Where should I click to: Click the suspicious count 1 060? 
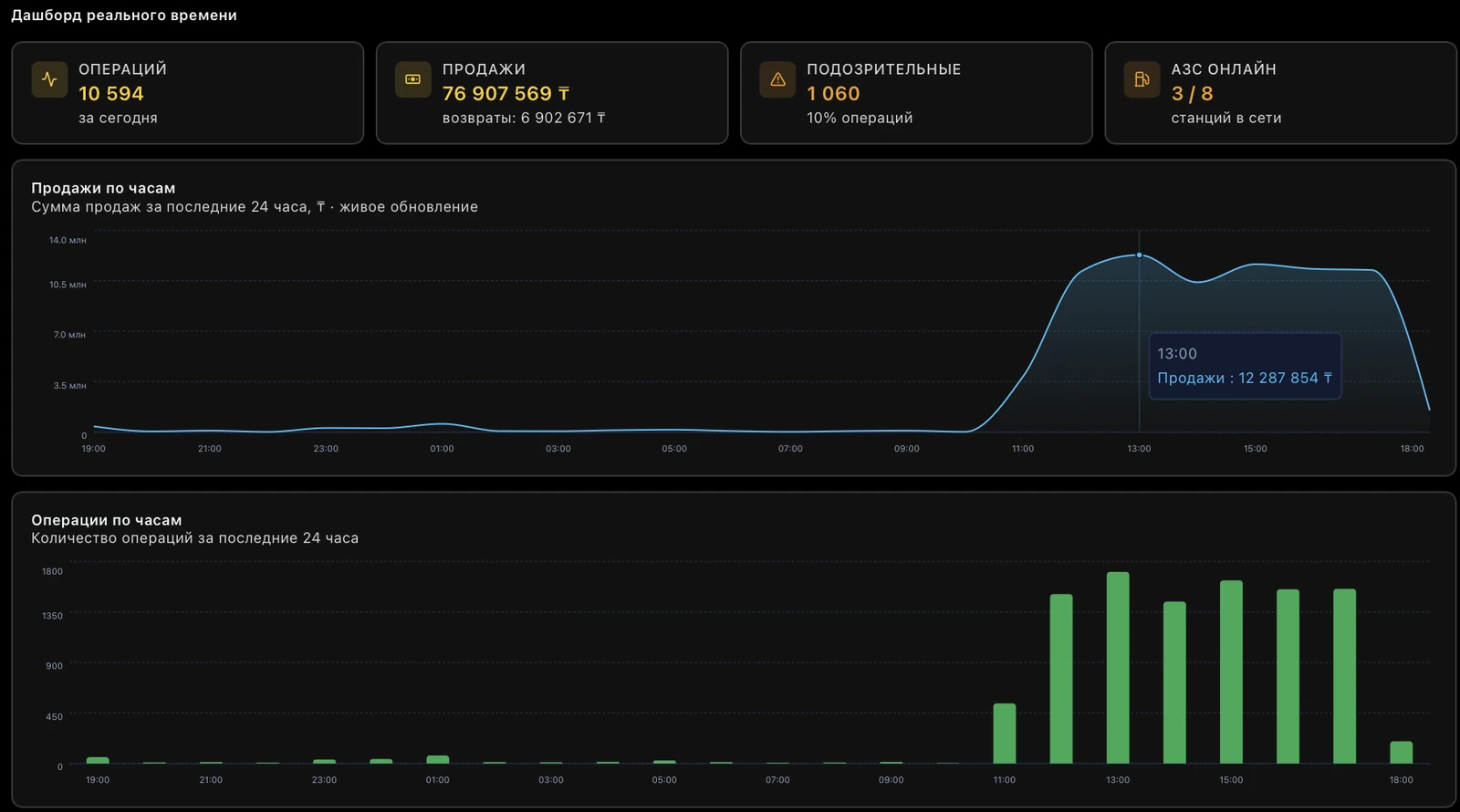click(833, 93)
